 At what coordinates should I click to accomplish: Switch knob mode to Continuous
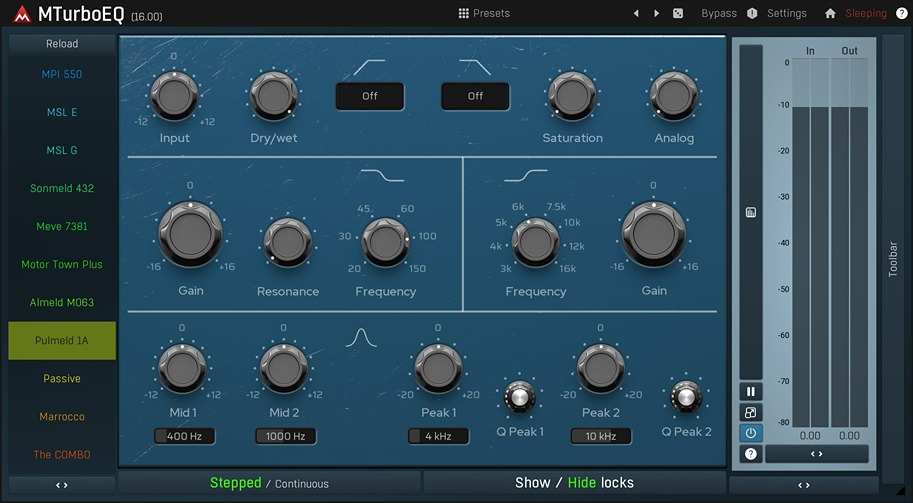pos(301,484)
